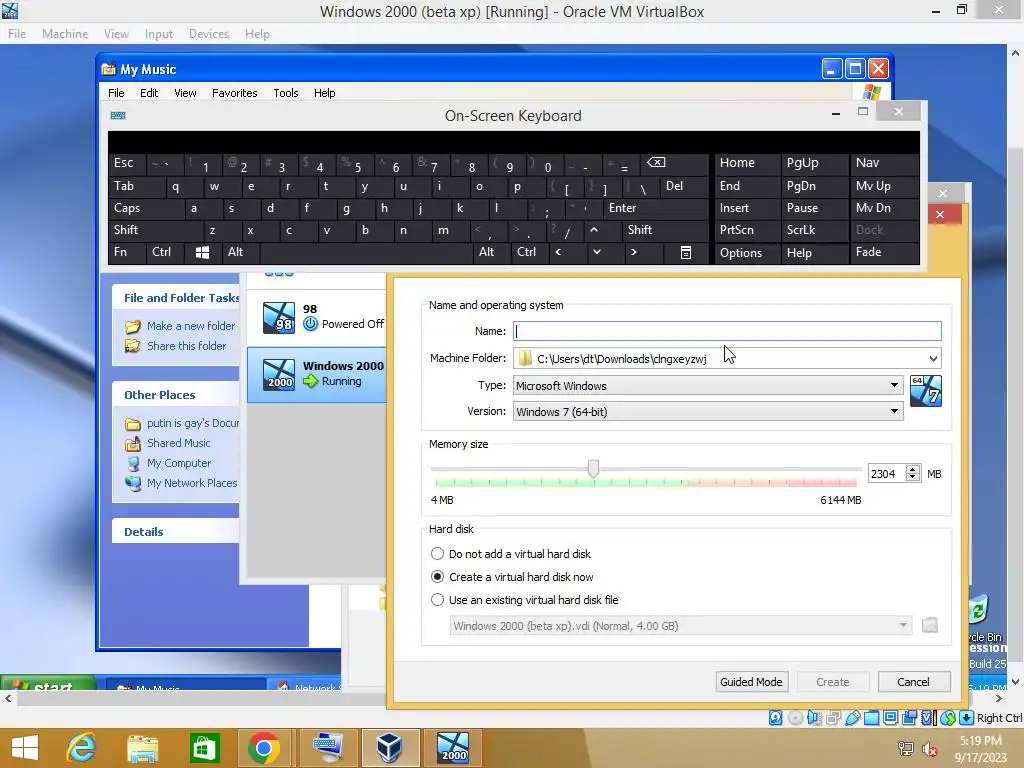The image size is (1024, 768).
Task: Open File Explorer from the host taskbar
Action: [x=142, y=748]
